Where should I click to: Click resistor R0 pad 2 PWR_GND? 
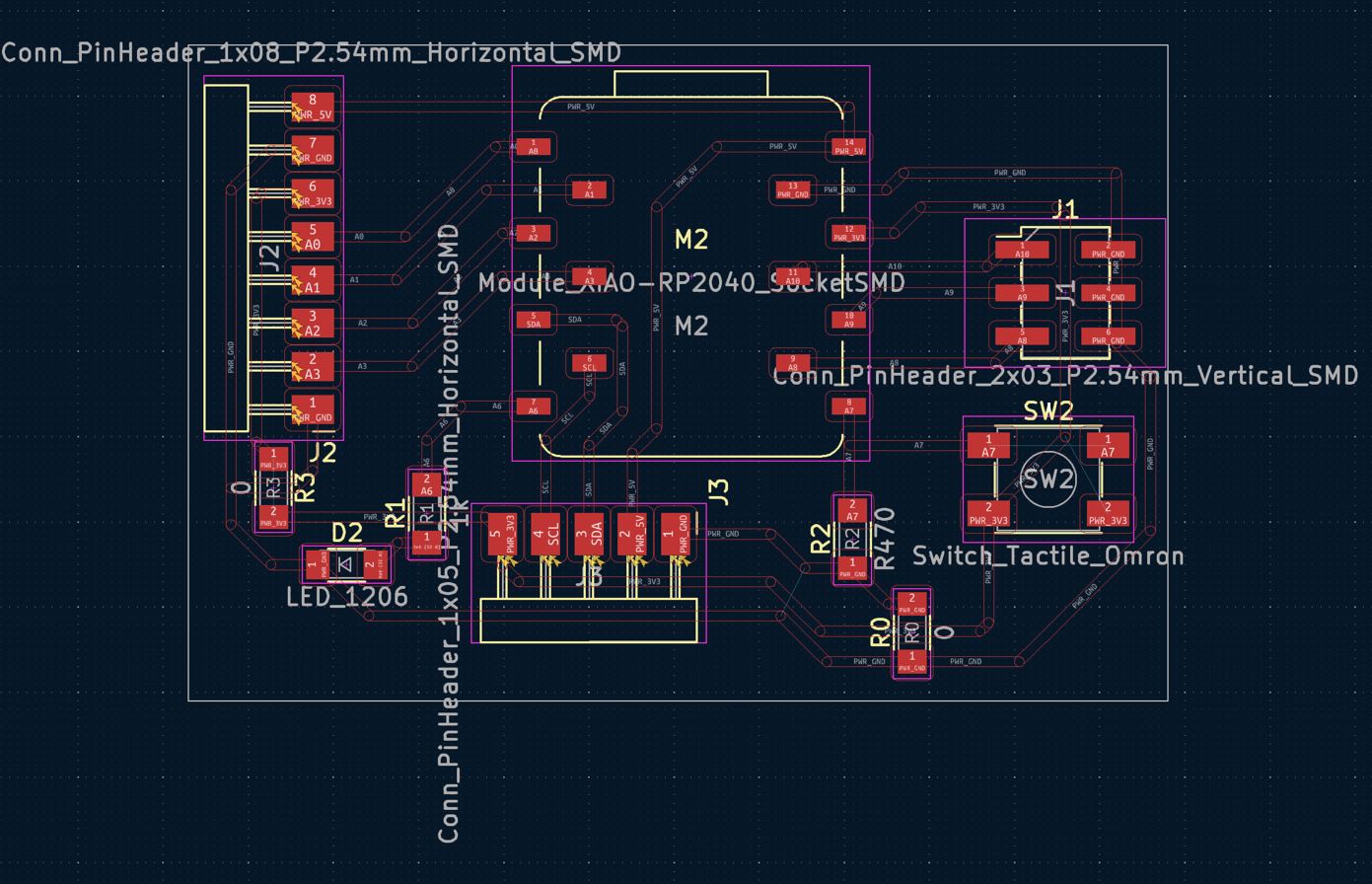[x=911, y=603]
